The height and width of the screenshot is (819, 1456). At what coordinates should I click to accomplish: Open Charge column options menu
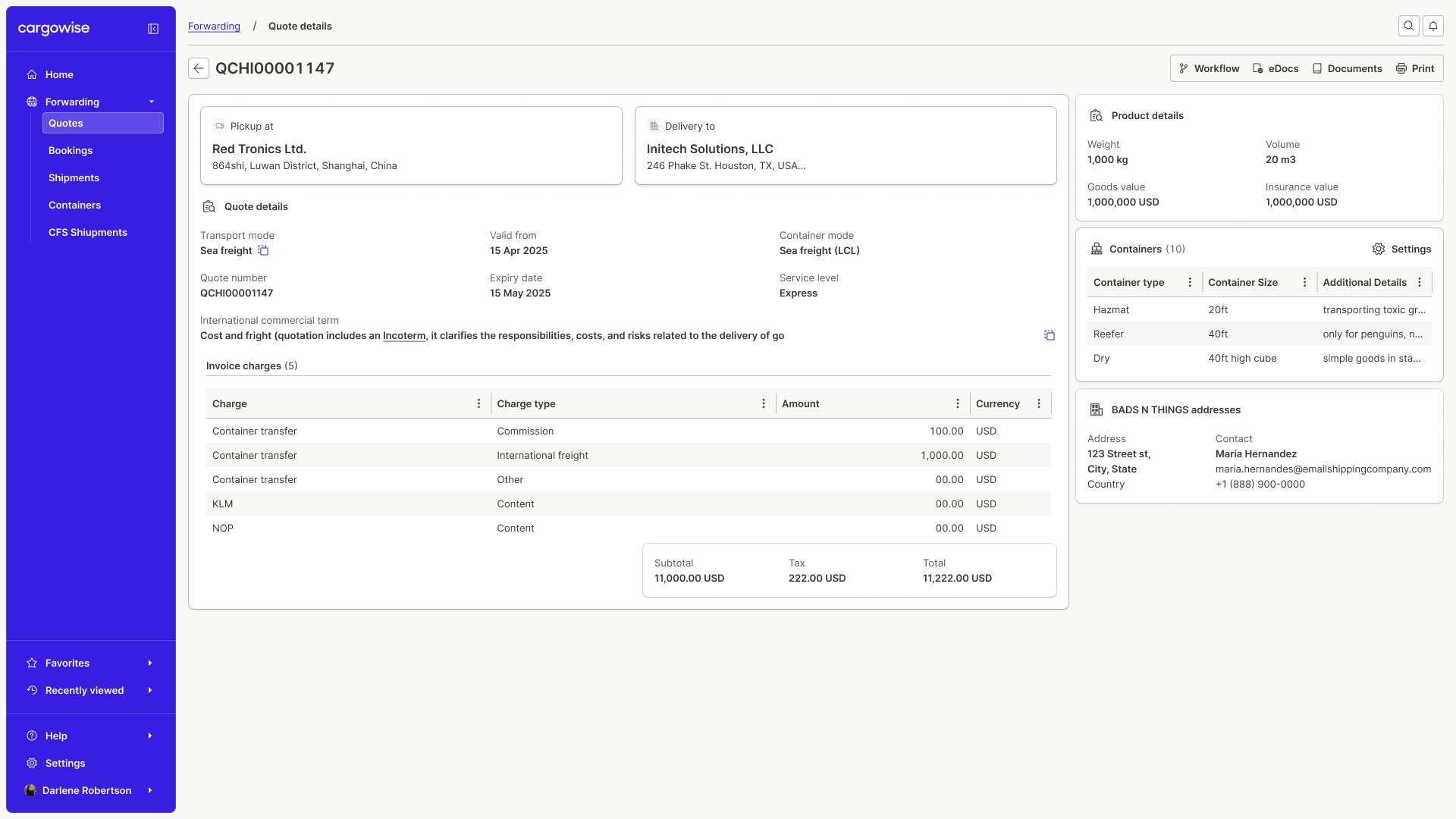click(479, 403)
